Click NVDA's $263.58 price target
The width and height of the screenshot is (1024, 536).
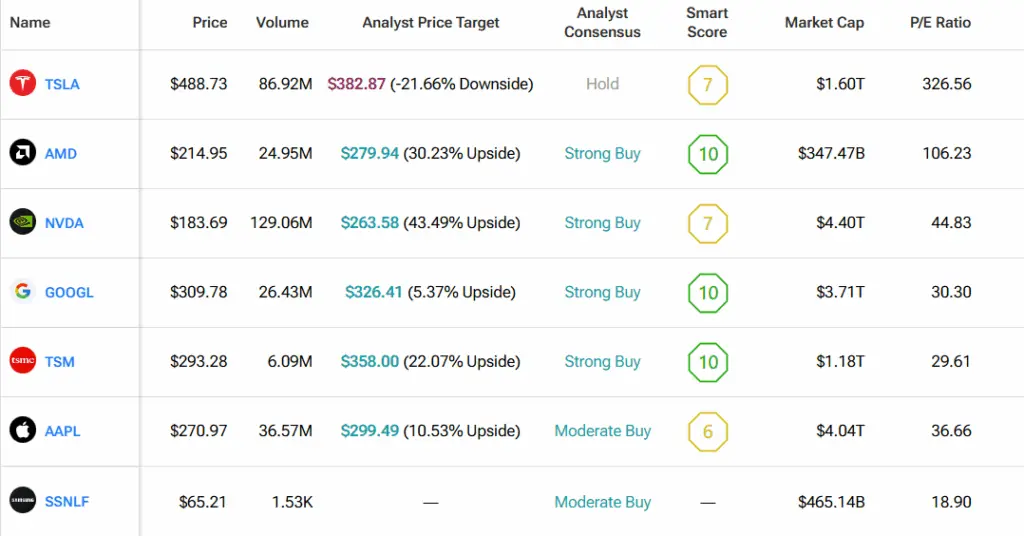370,223
